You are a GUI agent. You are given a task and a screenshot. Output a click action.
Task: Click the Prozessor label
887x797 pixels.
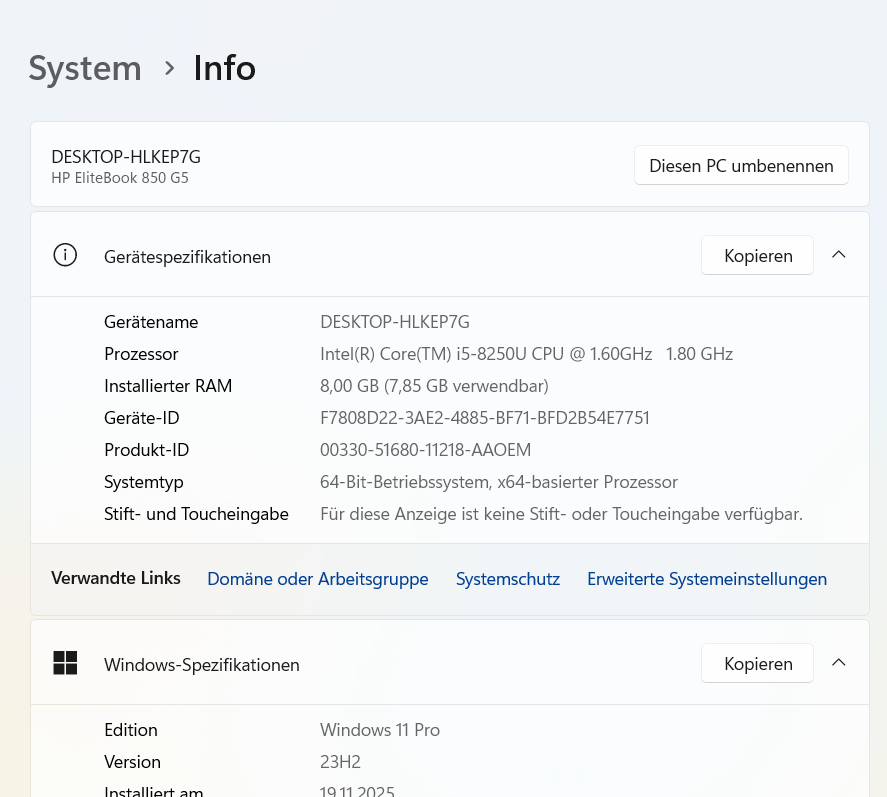pyautogui.click(x=141, y=354)
